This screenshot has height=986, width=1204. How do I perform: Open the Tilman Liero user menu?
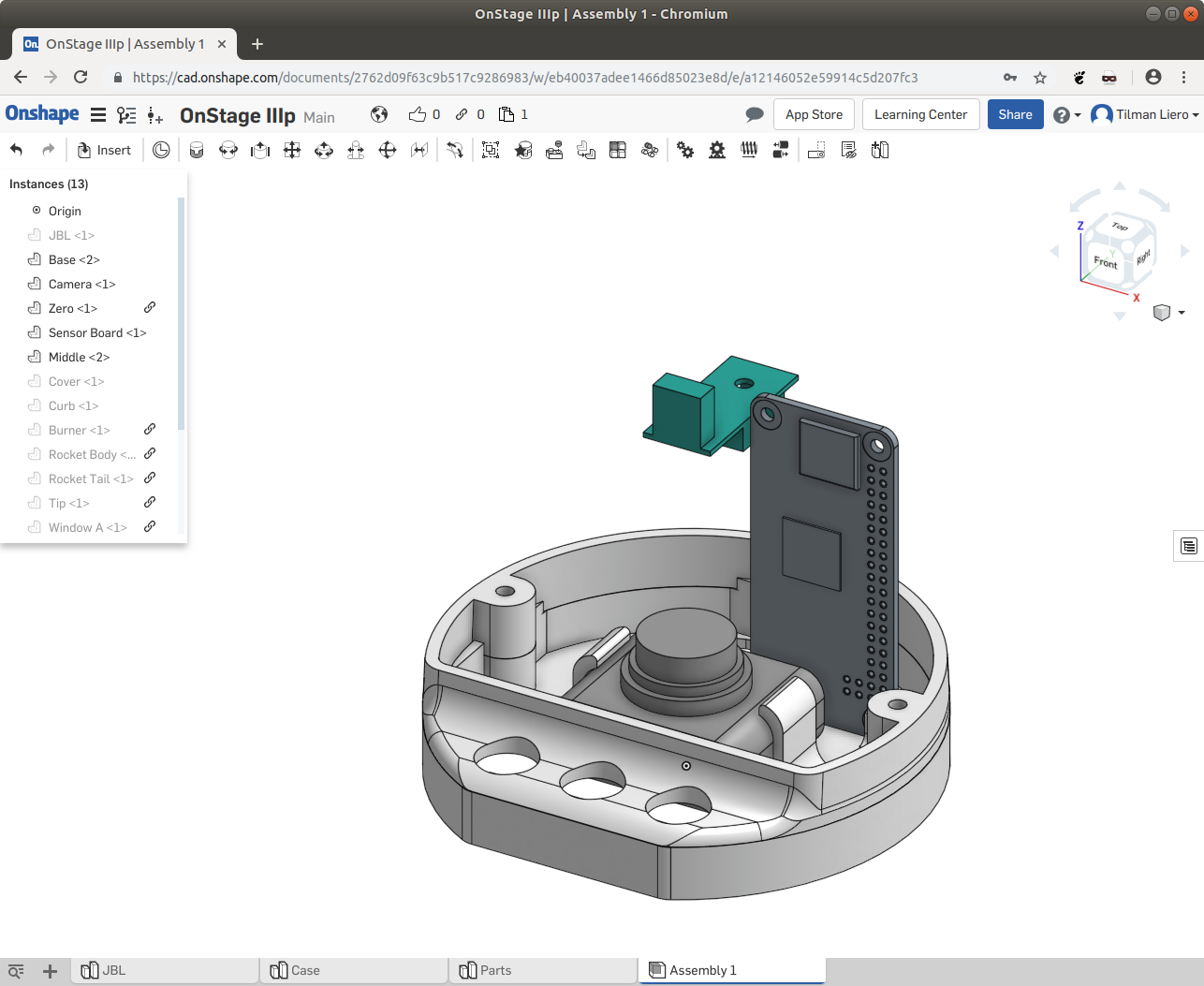(1145, 114)
